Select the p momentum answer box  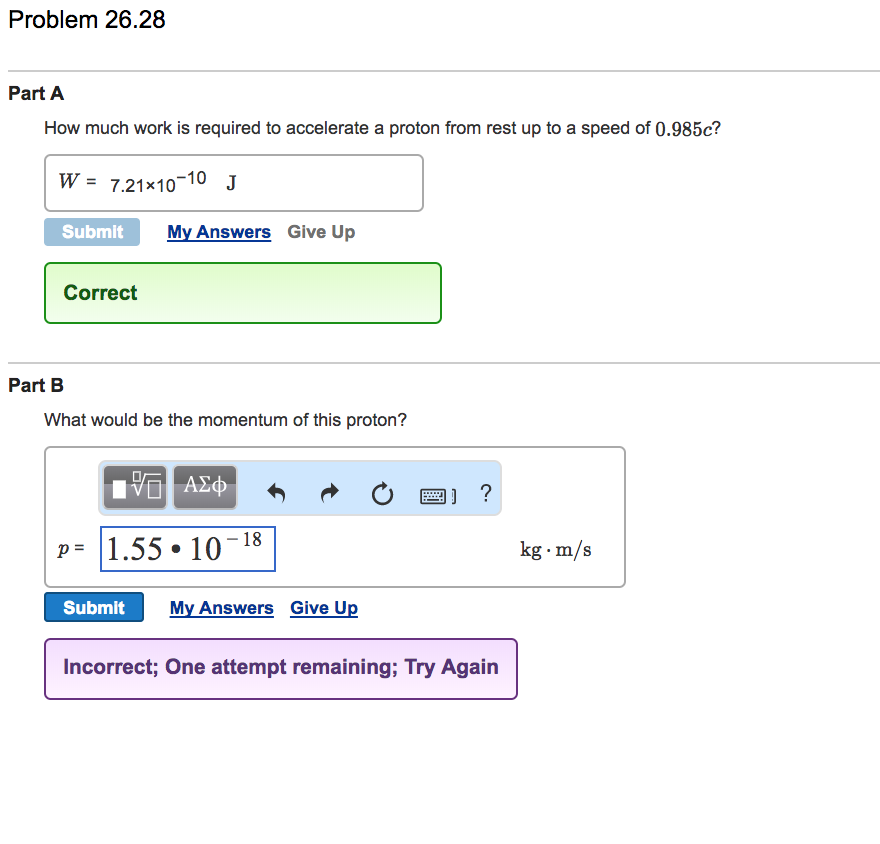pos(187,548)
